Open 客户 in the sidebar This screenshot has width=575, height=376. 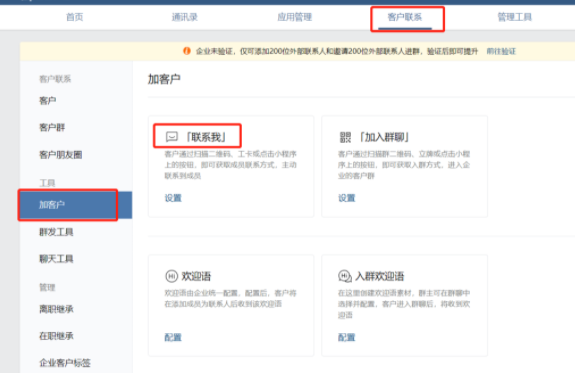click(x=48, y=101)
